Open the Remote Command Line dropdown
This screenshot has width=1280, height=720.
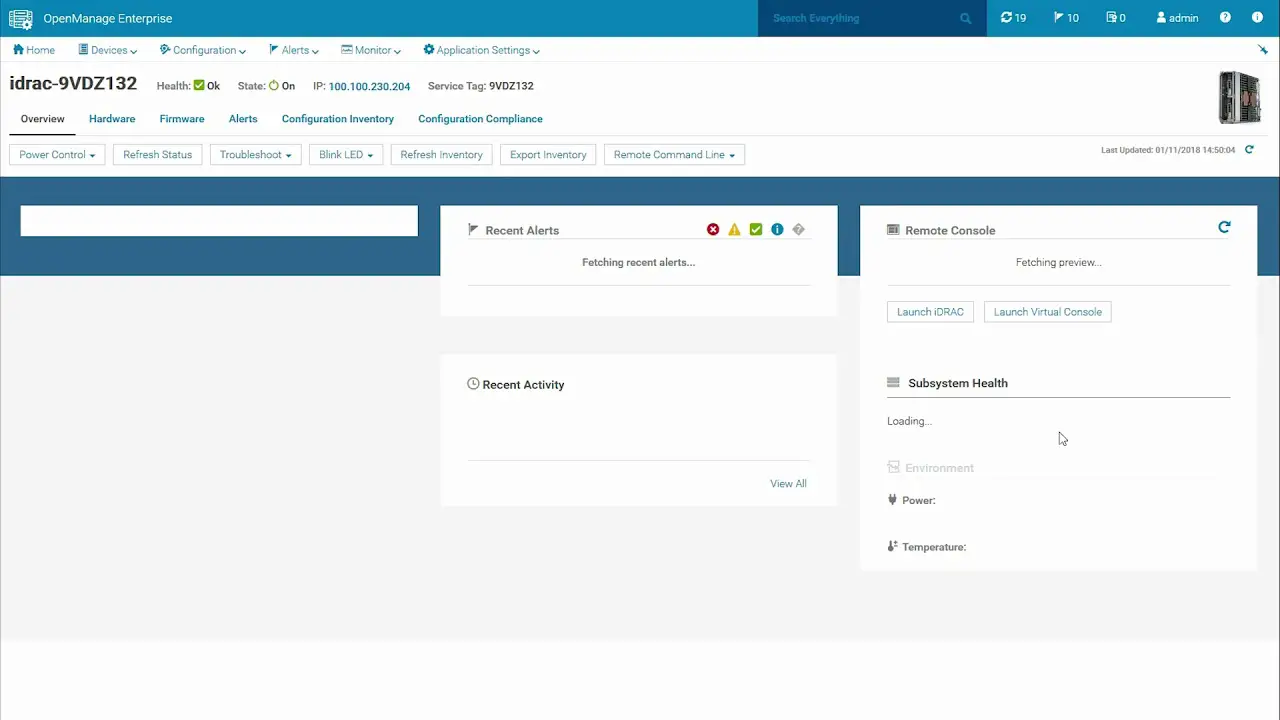pos(673,154)
